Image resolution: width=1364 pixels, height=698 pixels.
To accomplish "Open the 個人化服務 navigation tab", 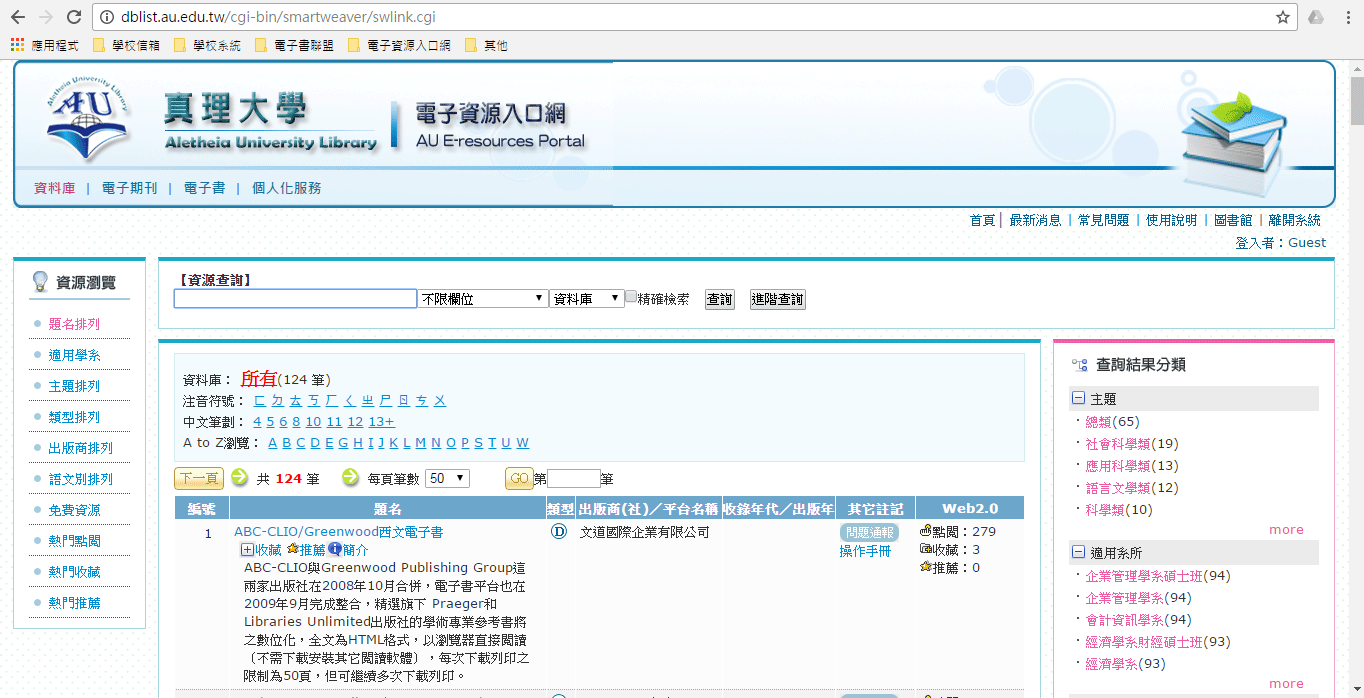I will (x=287, y=188).
